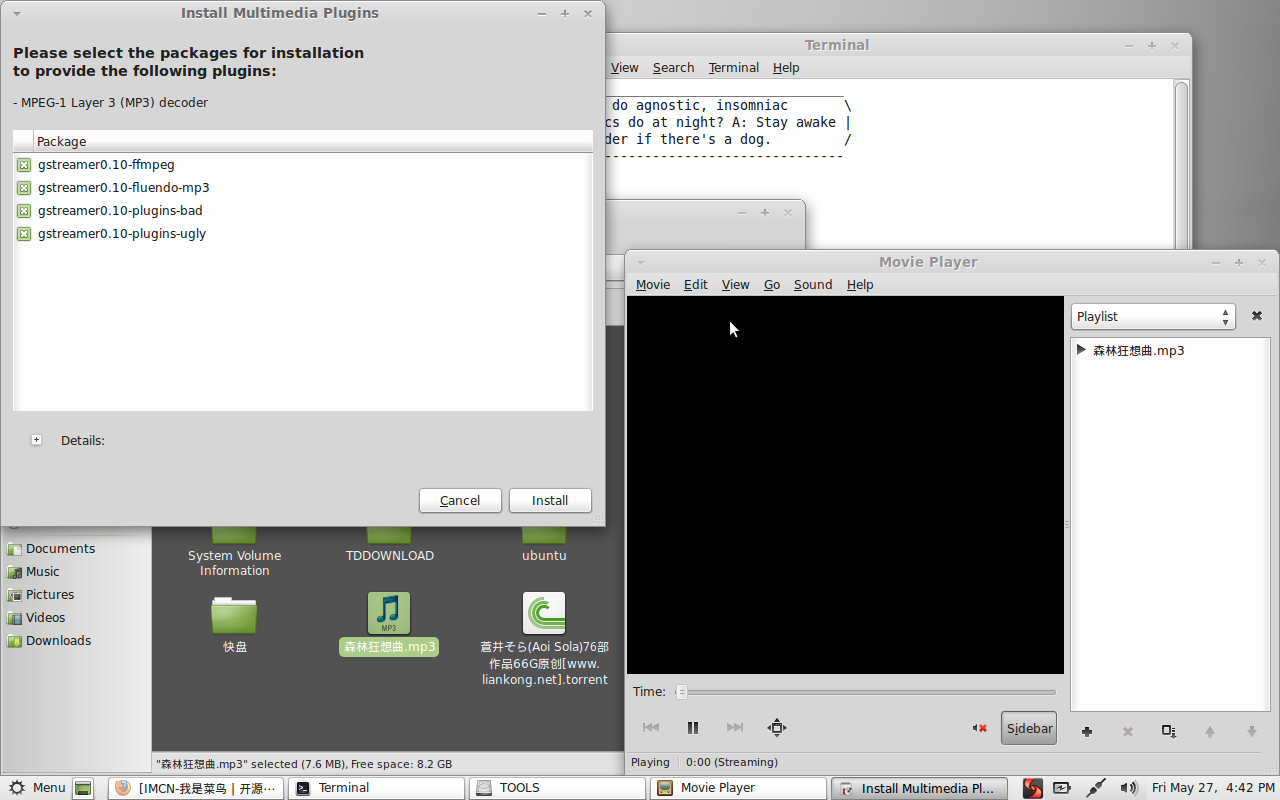Mute the Movie Player audio
Image resolution: width=1280 pixels, height=800 pixels.
tap(978, 727)
